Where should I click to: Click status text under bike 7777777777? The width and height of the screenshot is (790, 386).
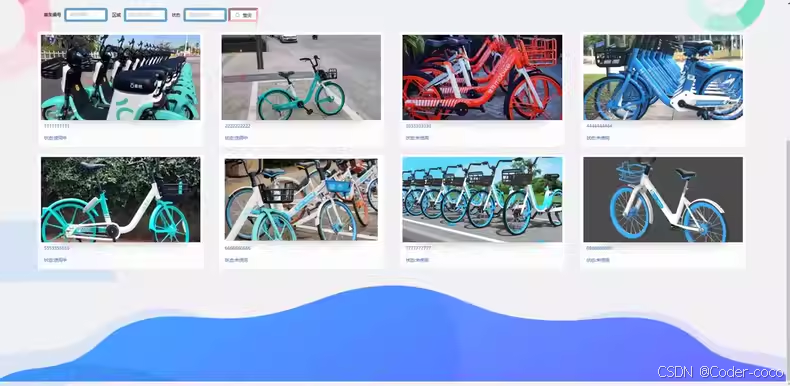(417, 260)
